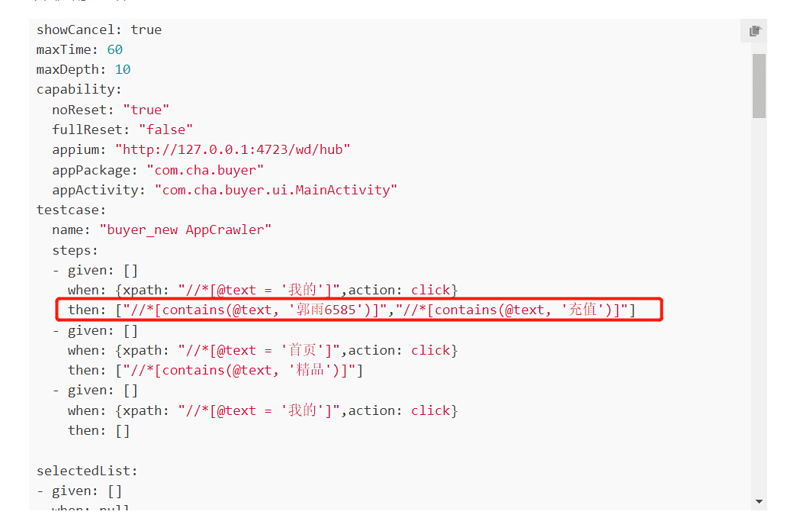The width and height of the screenshot is (800, 531).
Task: Click the maxDepth value 10
Action: (122, 69)
